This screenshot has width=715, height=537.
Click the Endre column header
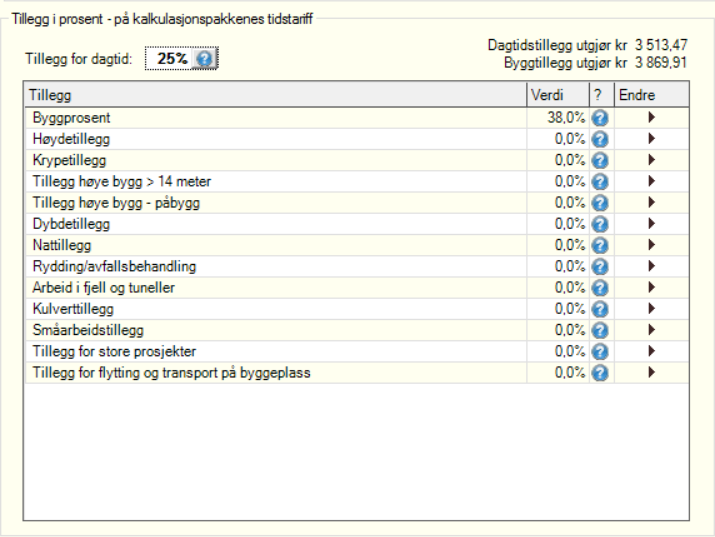click(652, 95)
